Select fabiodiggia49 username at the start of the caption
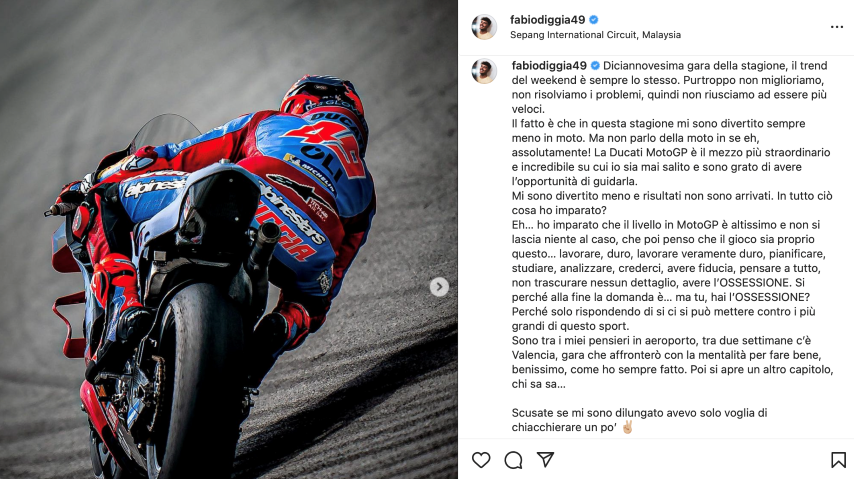854x479 pixels. coord(549,65)
